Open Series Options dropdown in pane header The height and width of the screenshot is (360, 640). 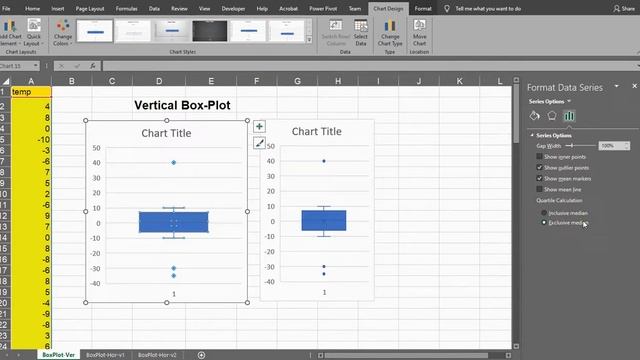(569, 101)
